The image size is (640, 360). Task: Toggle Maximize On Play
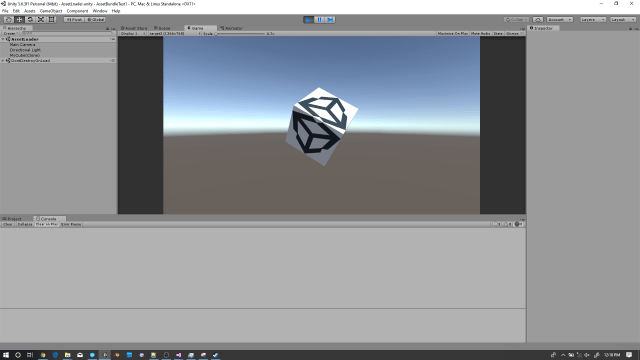[453, 33]
